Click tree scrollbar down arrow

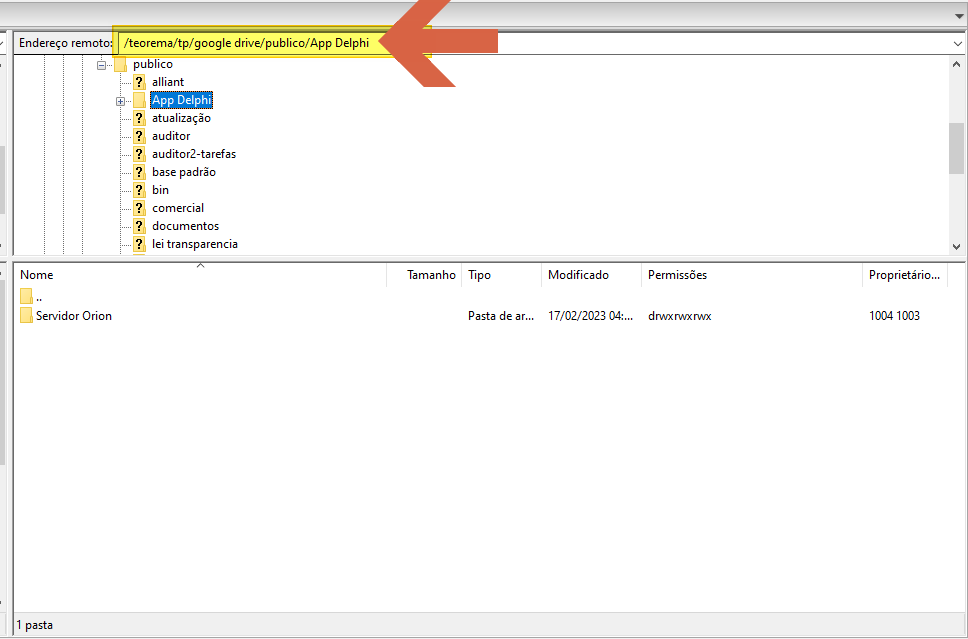click(x=956, y=246)
